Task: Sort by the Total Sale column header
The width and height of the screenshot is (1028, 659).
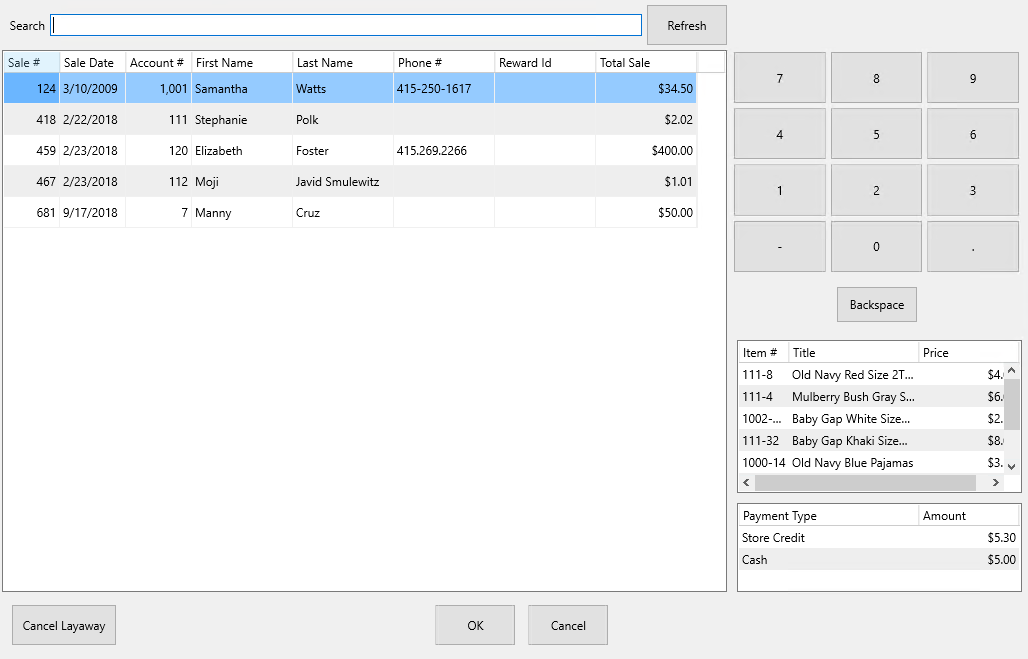Action: pos(646,63)
